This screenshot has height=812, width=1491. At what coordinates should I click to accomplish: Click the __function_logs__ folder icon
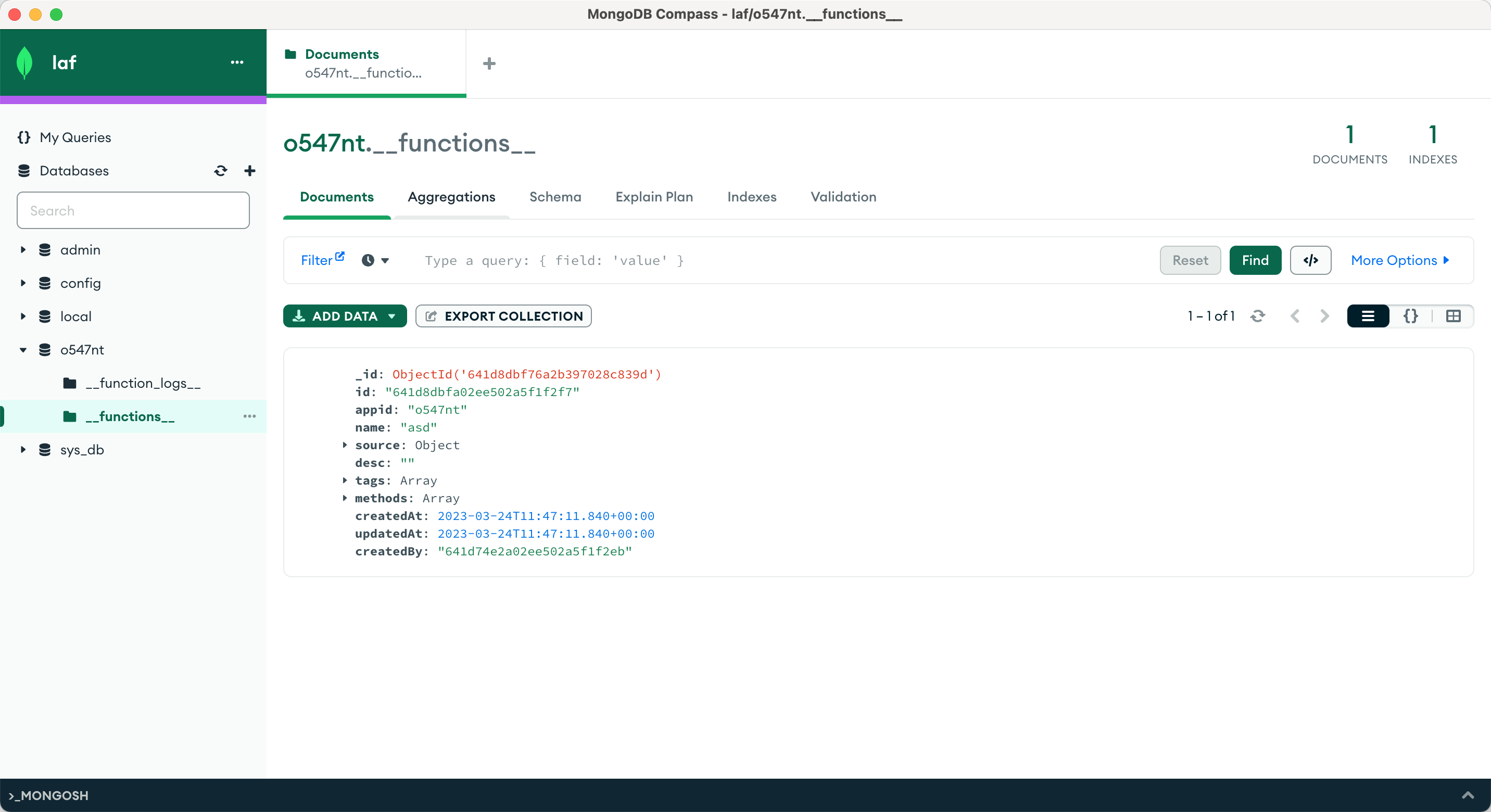(x=69, y=383)
